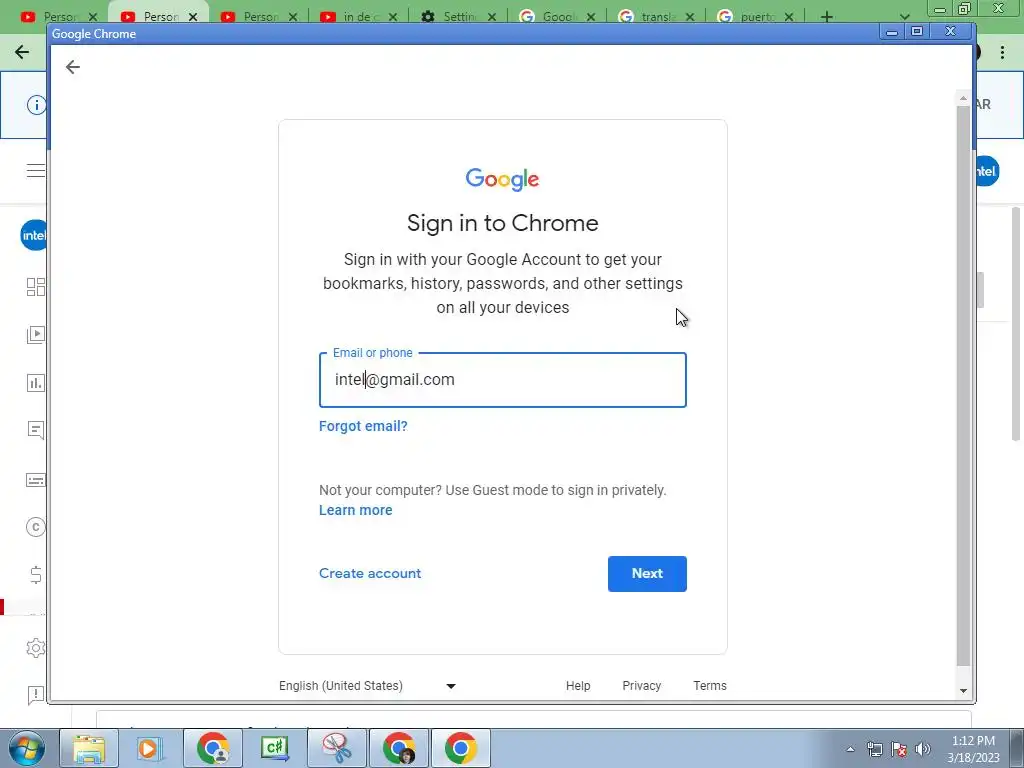The width and height of the screenshot is (1024, 768).
Task: Switch to the 'in de' YouTube tab
Action: point(359,17)
